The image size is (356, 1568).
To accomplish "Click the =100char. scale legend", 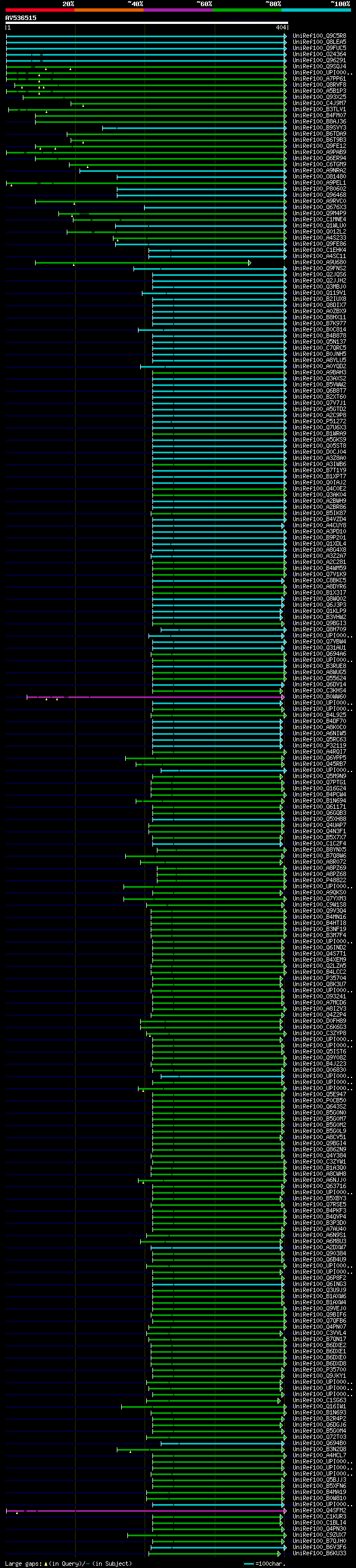I will [x=264, y=1563].
